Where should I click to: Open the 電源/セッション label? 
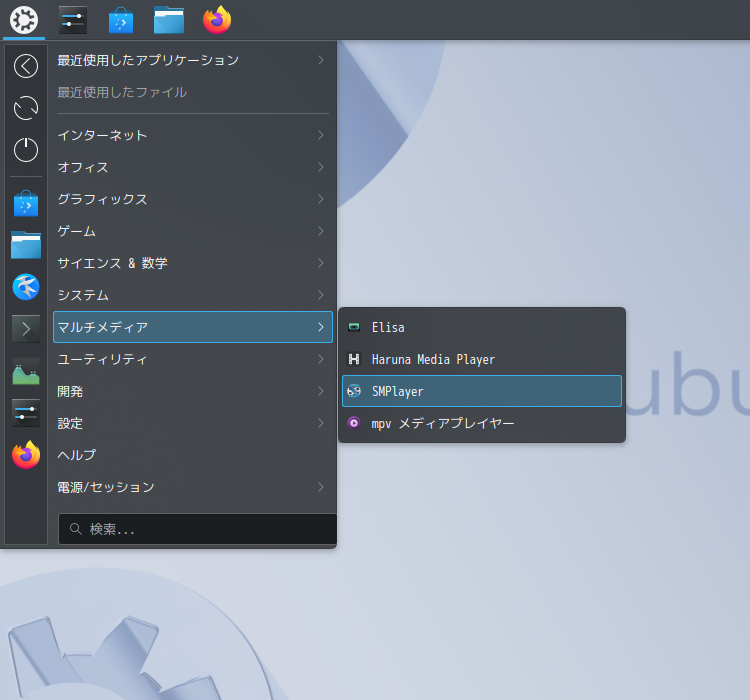tap(106, 487)
